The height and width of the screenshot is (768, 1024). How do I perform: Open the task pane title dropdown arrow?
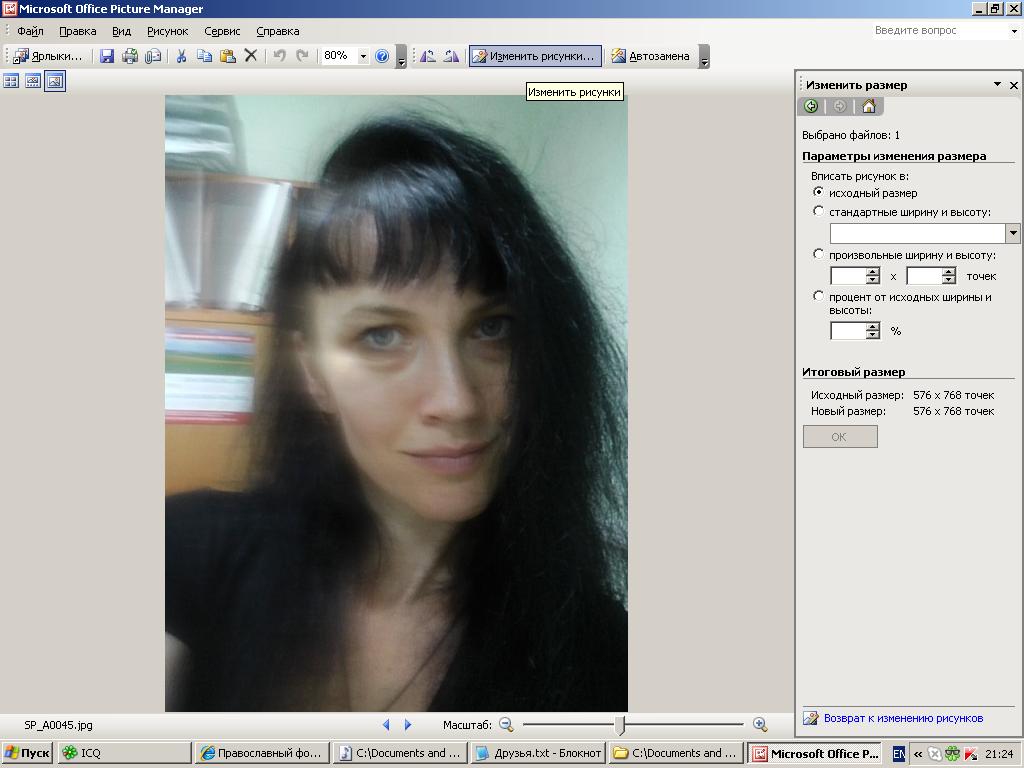997,84
